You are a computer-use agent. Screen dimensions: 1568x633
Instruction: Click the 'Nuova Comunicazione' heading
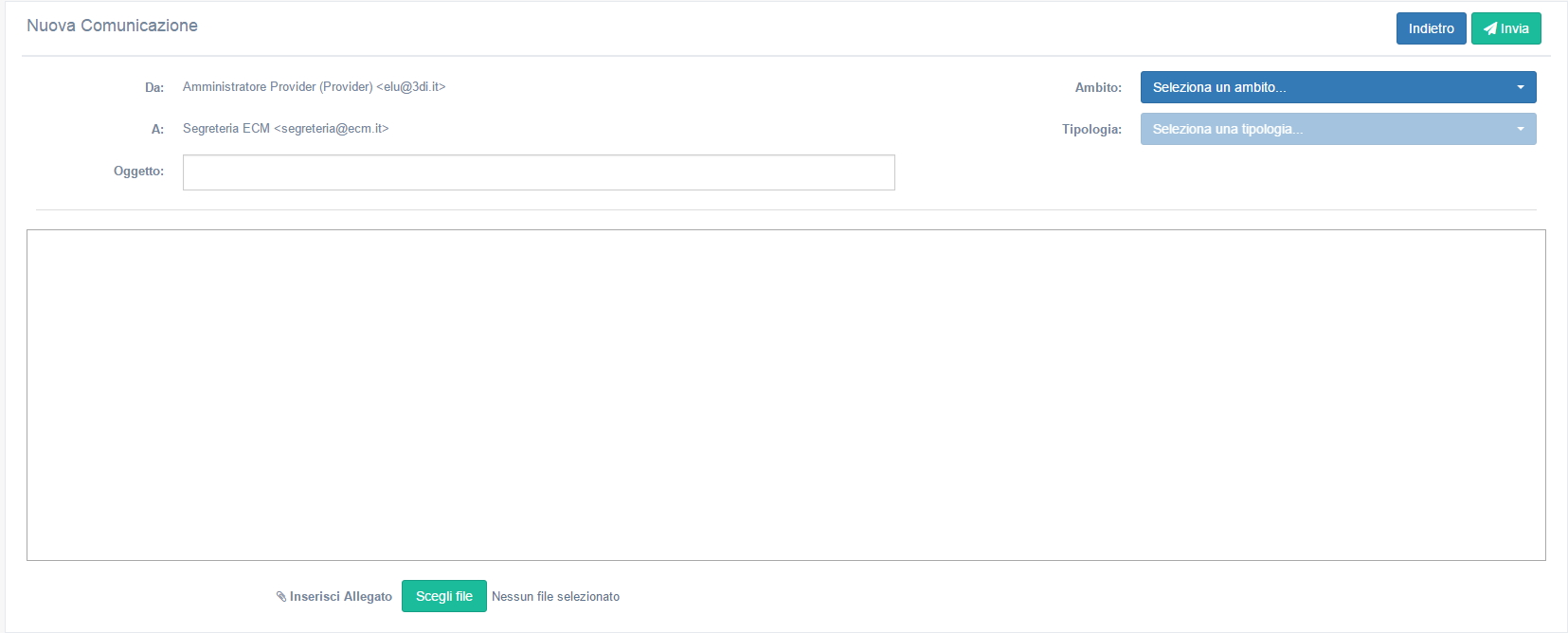click(x=112, y=26)
